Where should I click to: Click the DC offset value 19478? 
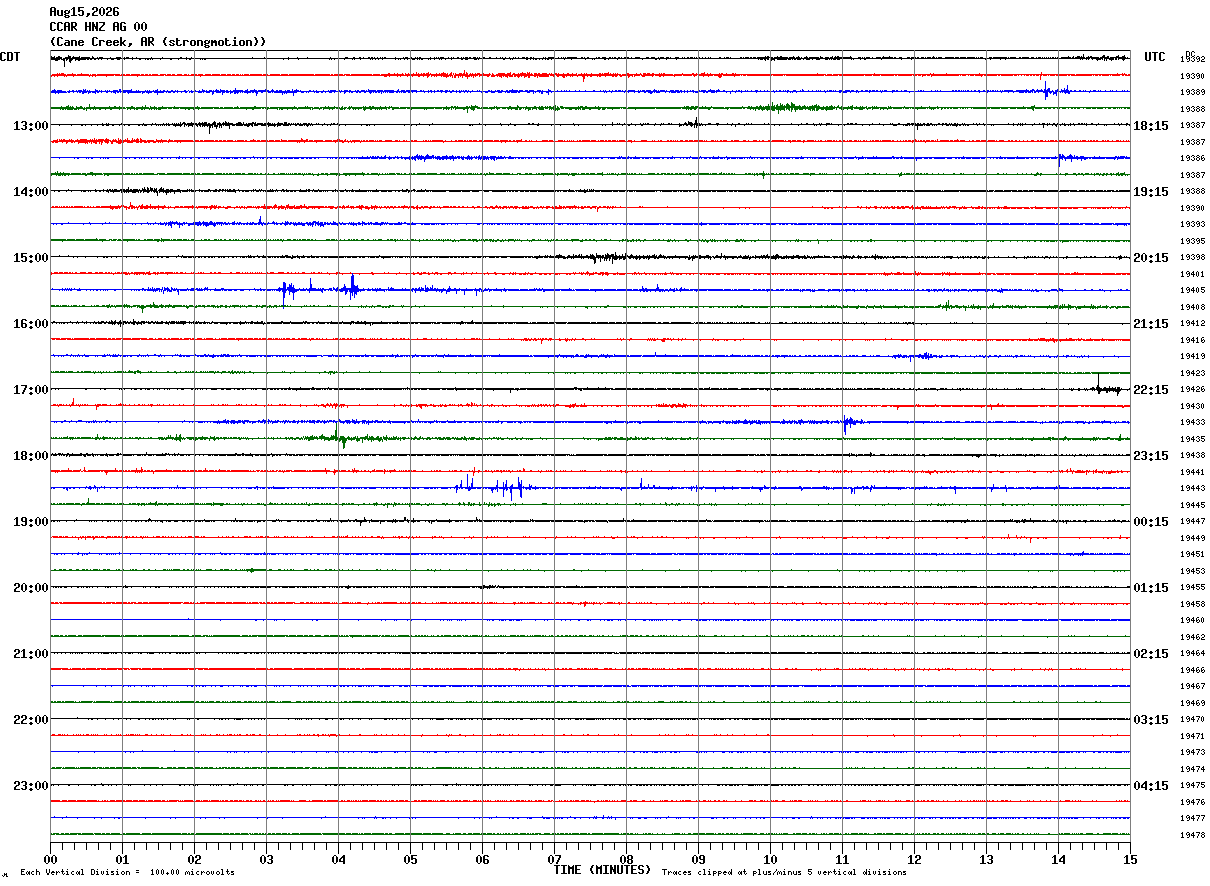pyautogui.click(x=1192, y=835)
